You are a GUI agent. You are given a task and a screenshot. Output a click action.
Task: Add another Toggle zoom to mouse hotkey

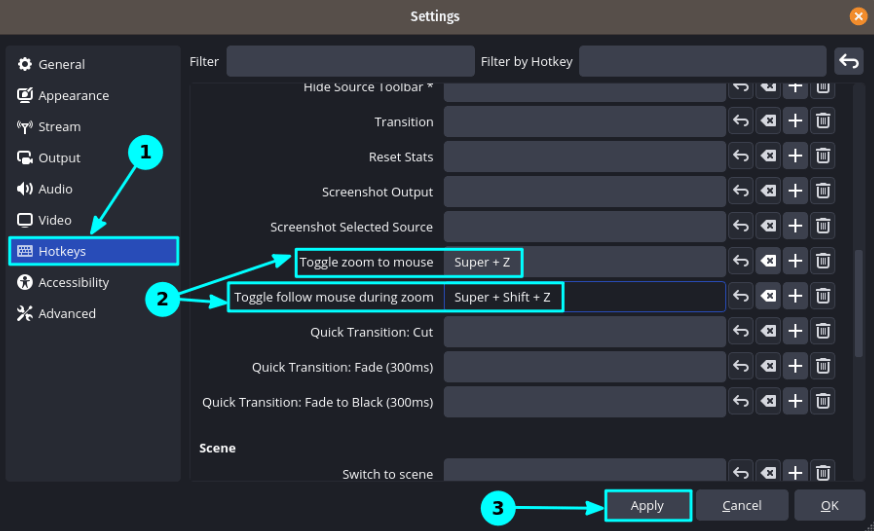click(795, 261)
